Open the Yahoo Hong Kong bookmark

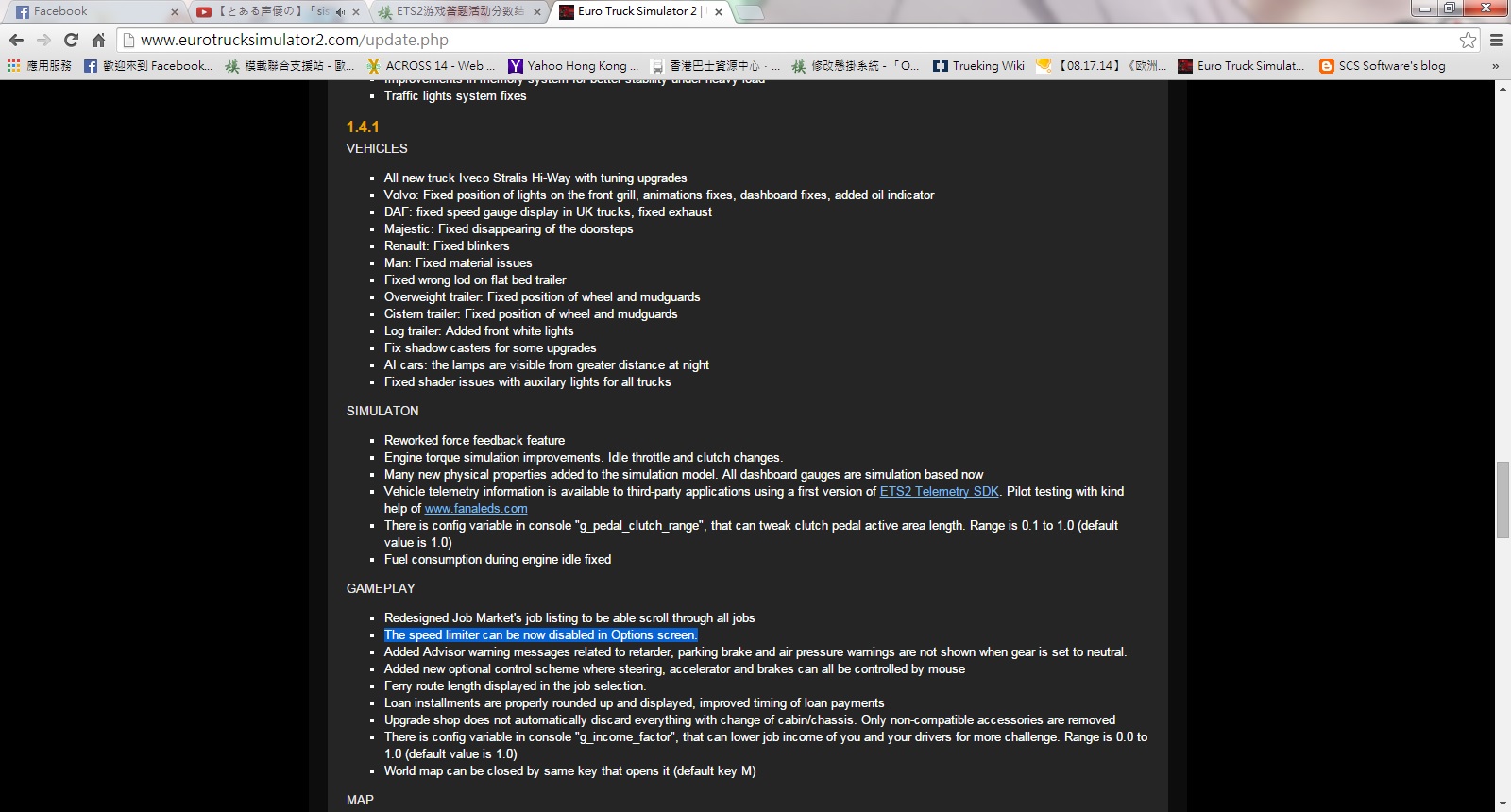pos(573,66)
